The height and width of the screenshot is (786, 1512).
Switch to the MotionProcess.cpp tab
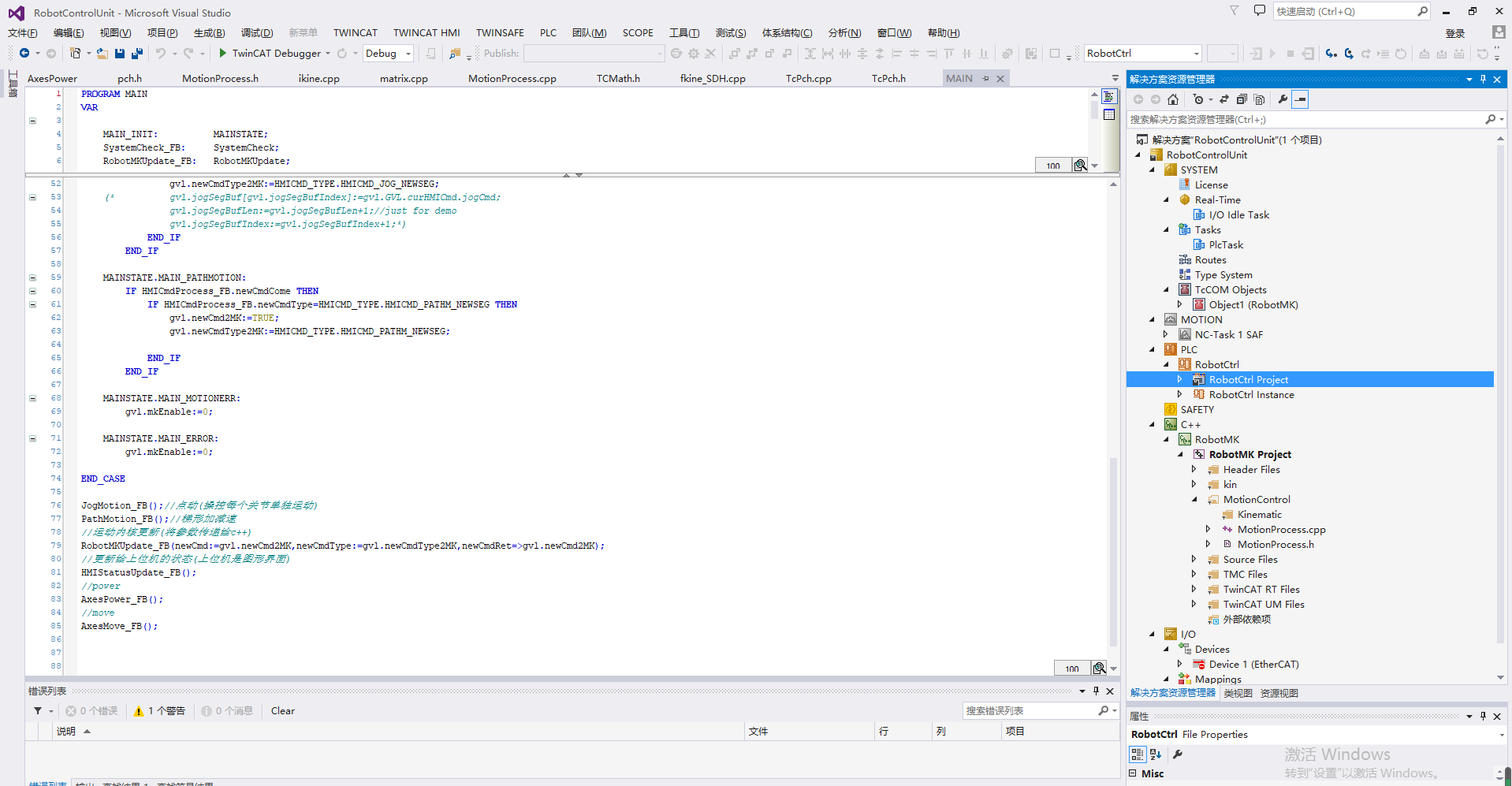[x=512, y=78]
